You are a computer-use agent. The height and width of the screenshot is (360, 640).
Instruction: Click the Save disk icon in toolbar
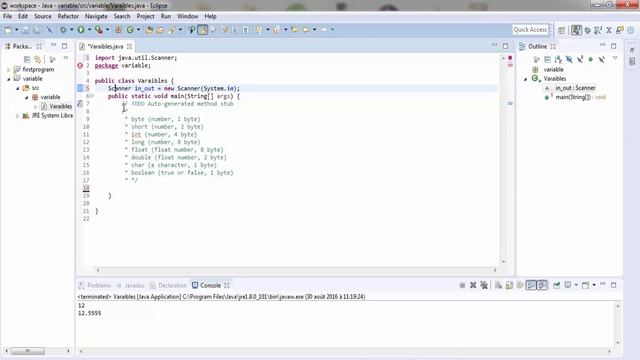pyautogui.click(x=26, y=30)
